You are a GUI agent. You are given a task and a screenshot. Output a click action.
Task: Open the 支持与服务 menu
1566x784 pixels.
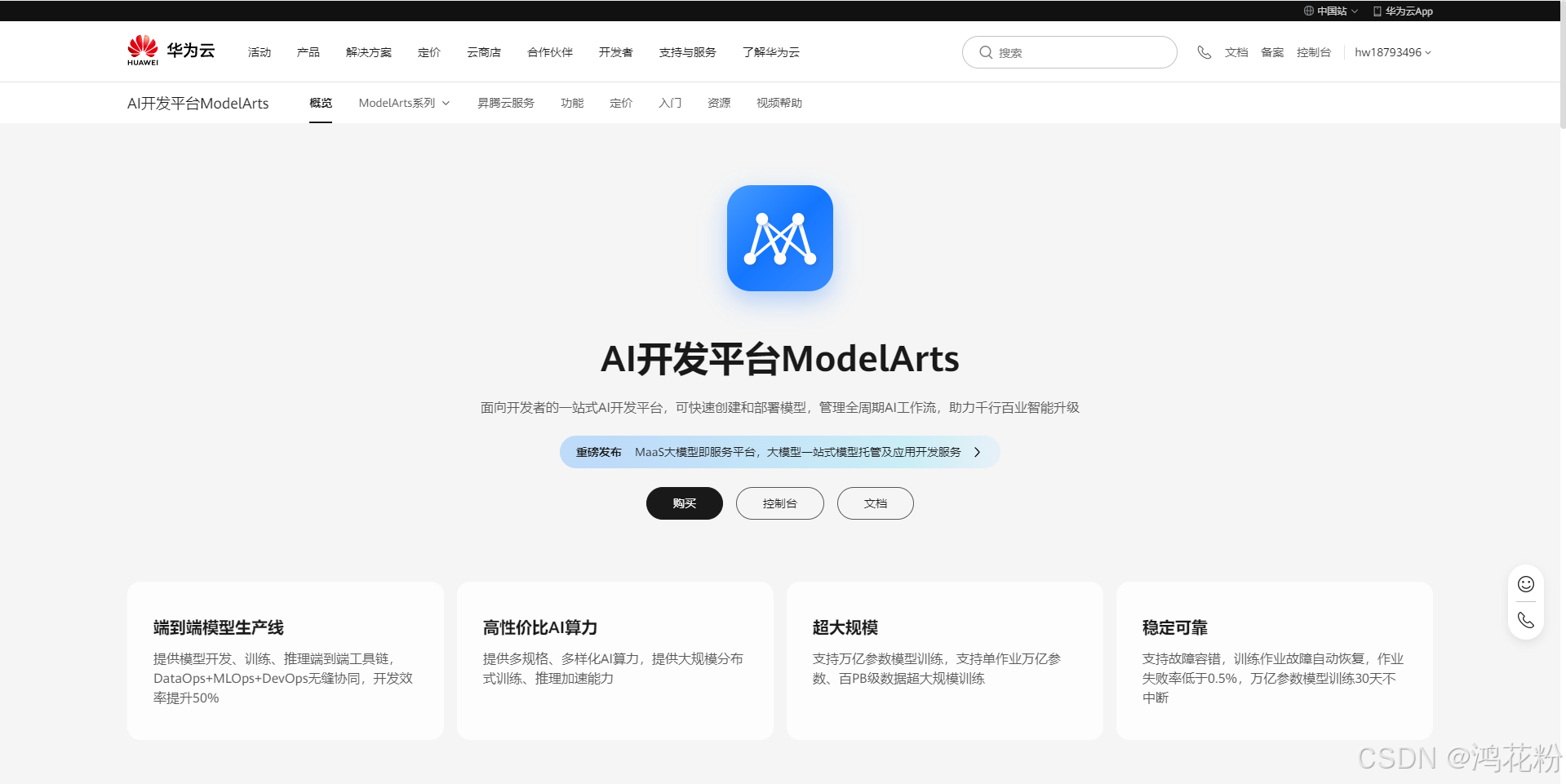[688, 52]
